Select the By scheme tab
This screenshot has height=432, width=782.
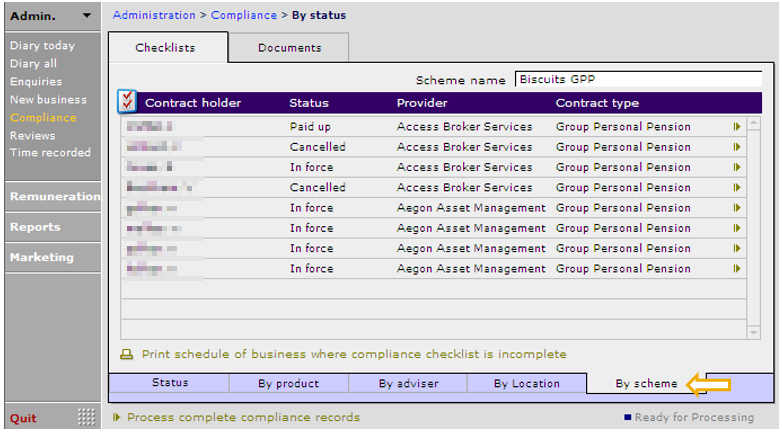tap(646, 383)
